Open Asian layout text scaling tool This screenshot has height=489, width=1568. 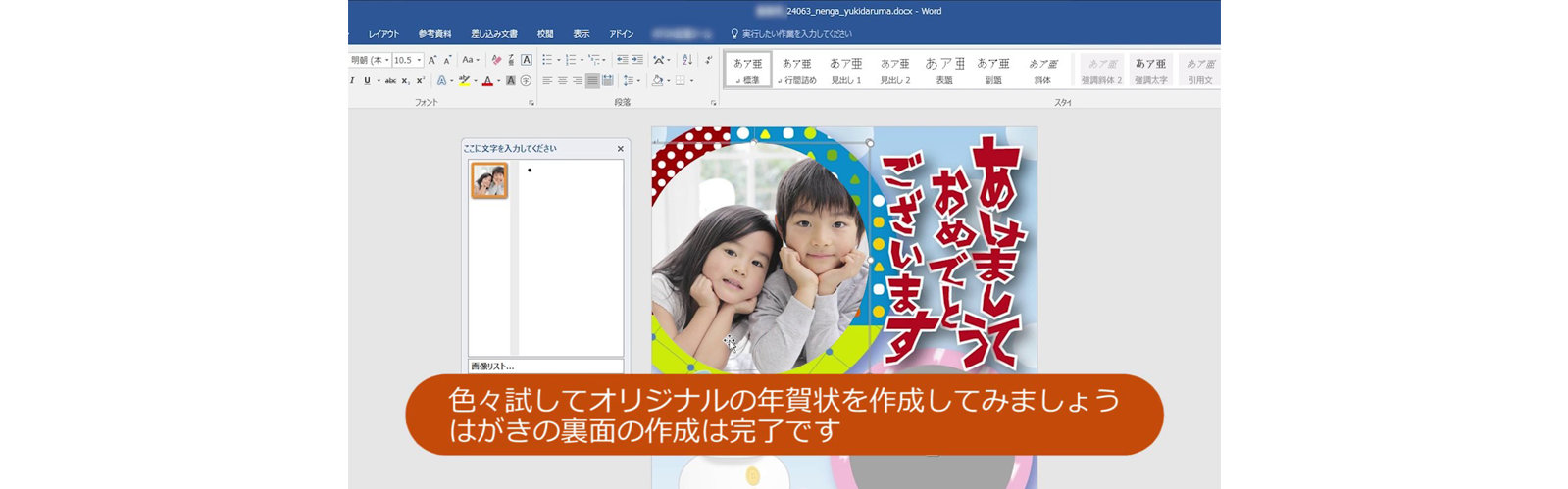(x=658, y=60)
